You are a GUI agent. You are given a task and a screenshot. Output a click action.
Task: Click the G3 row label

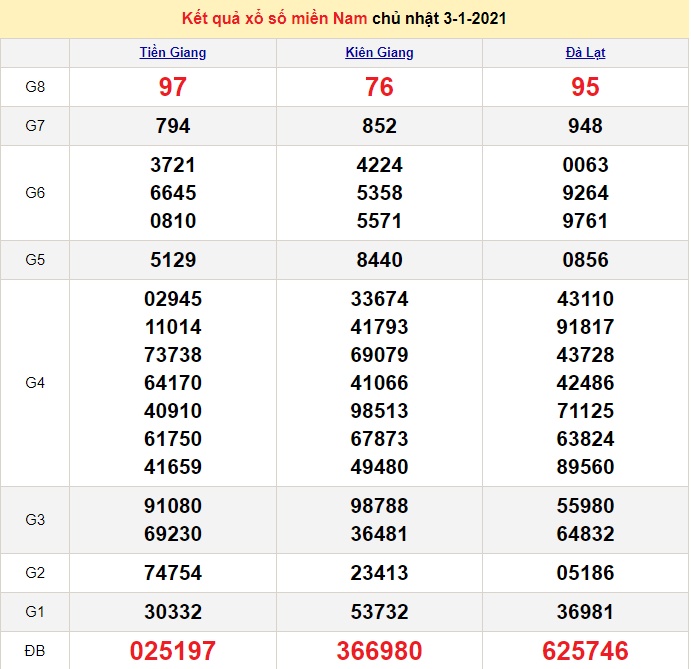point(35,520)
